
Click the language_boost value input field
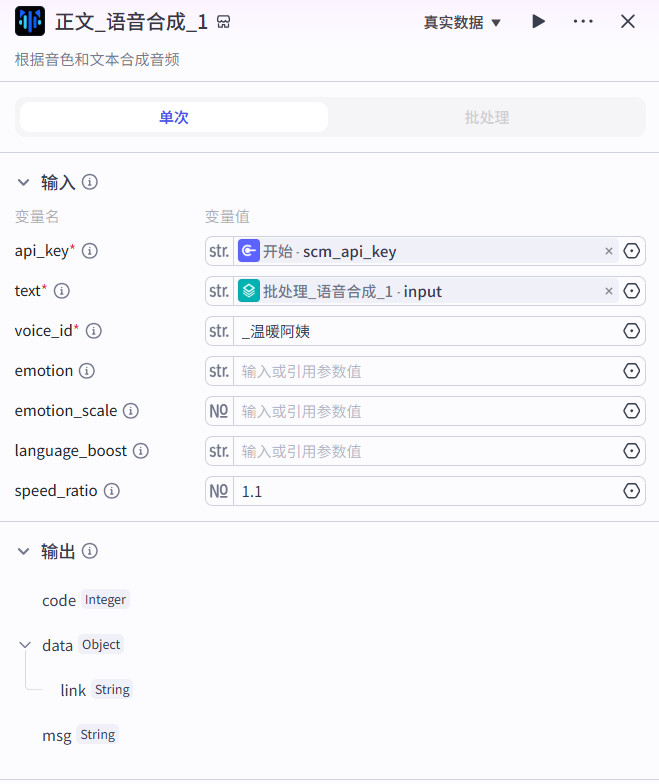tap(425, 451)
